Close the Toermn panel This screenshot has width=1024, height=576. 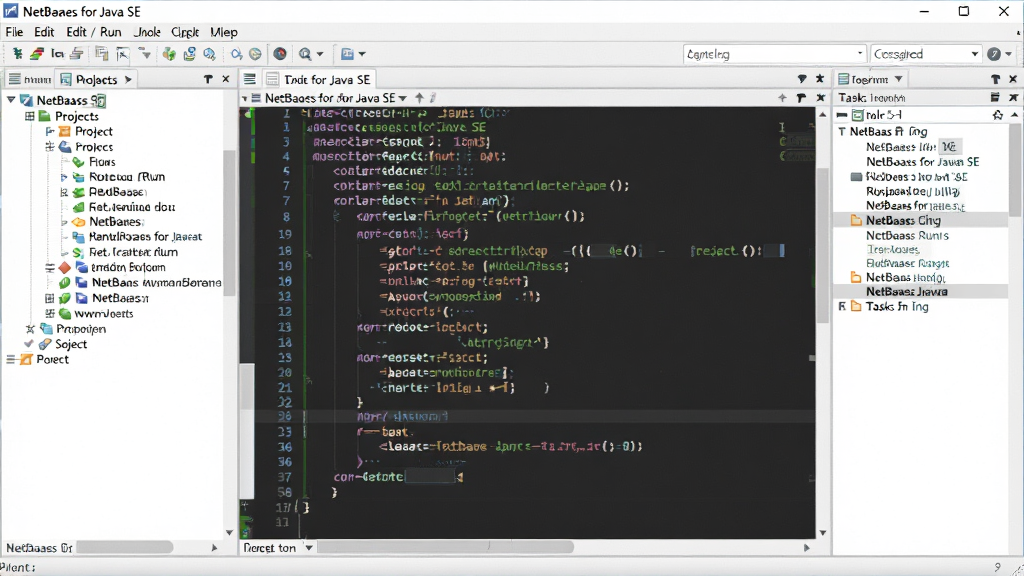pyautogui.click(x=1014, y=79)
